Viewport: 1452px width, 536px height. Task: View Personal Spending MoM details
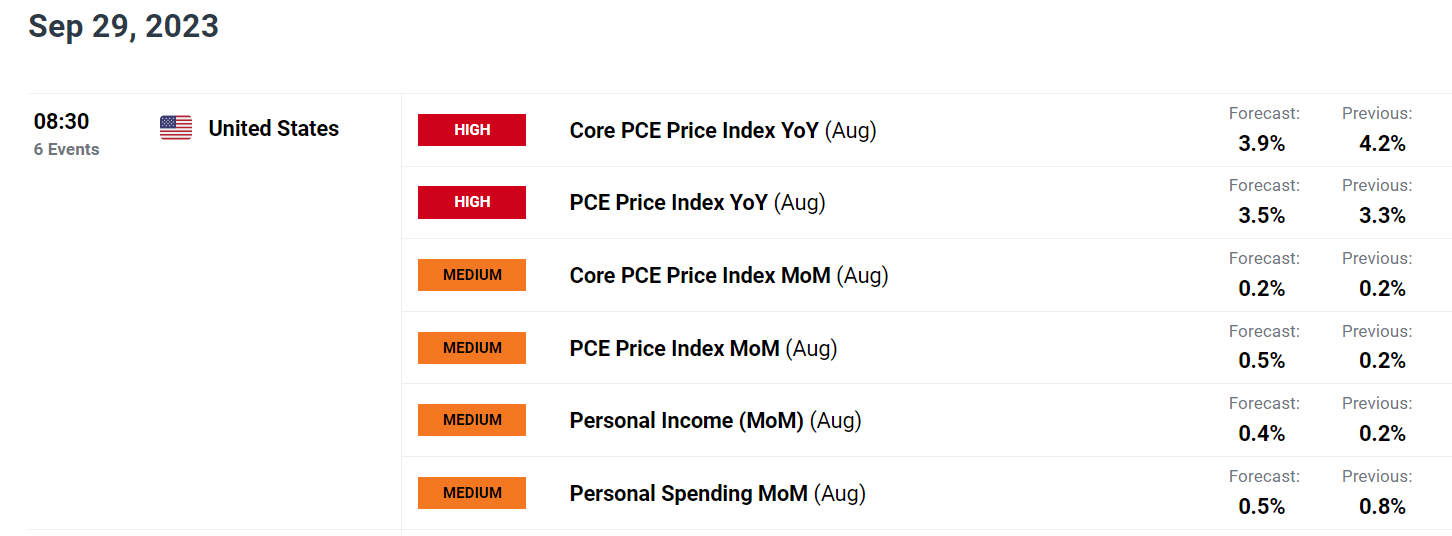click(x=717, y=493)
